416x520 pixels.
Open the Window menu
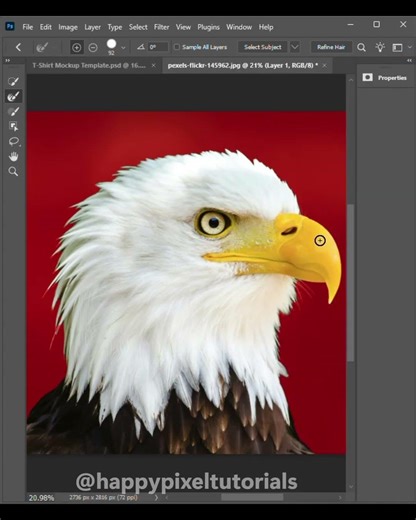pyautogui.click(x=239, y=27)
